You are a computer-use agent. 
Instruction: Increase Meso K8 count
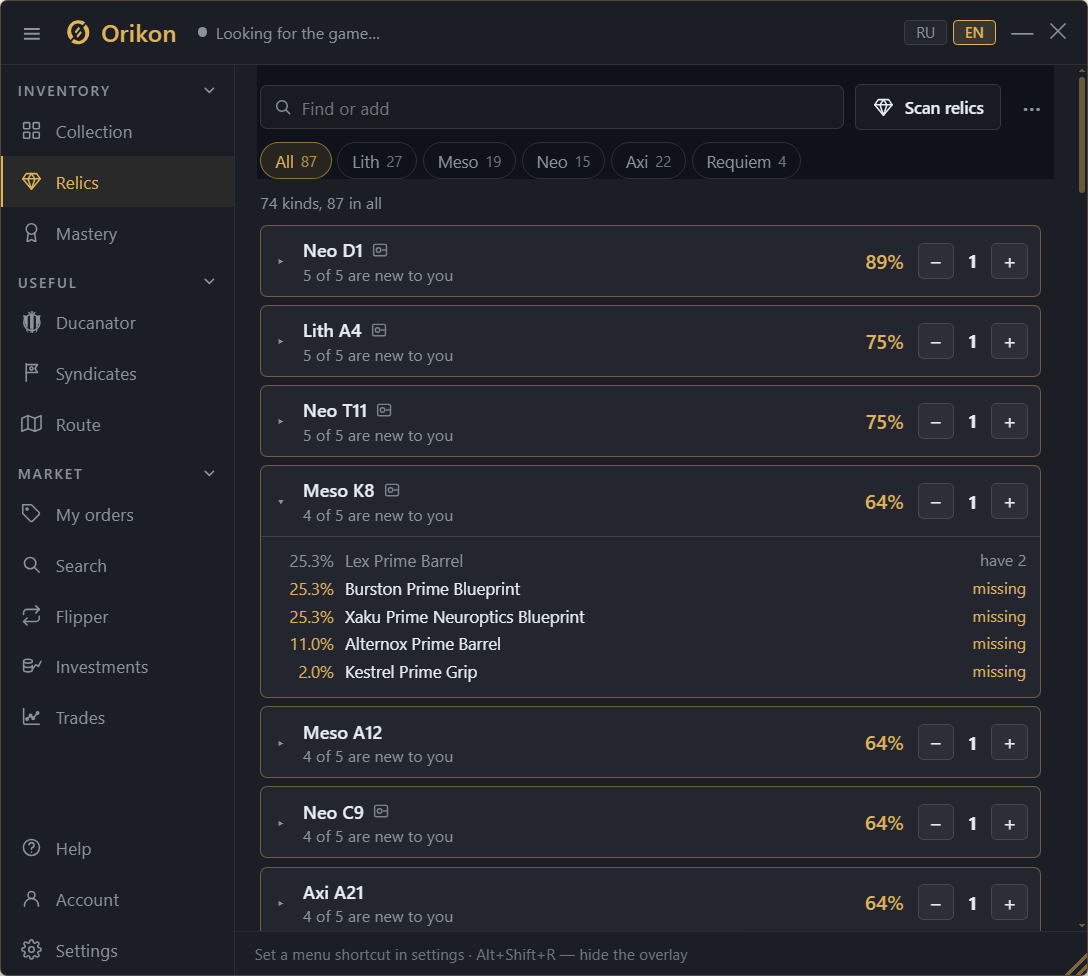tap(1009, 502)
